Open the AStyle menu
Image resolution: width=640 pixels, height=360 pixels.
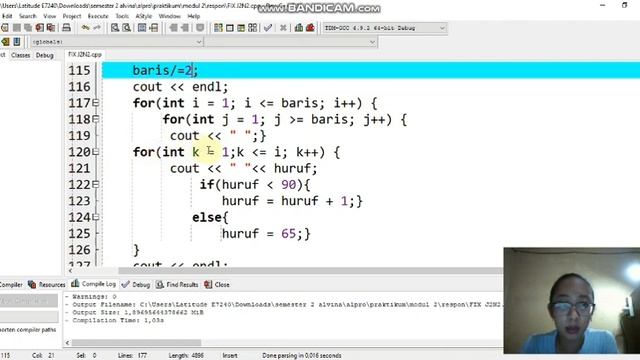coord(144,16)
